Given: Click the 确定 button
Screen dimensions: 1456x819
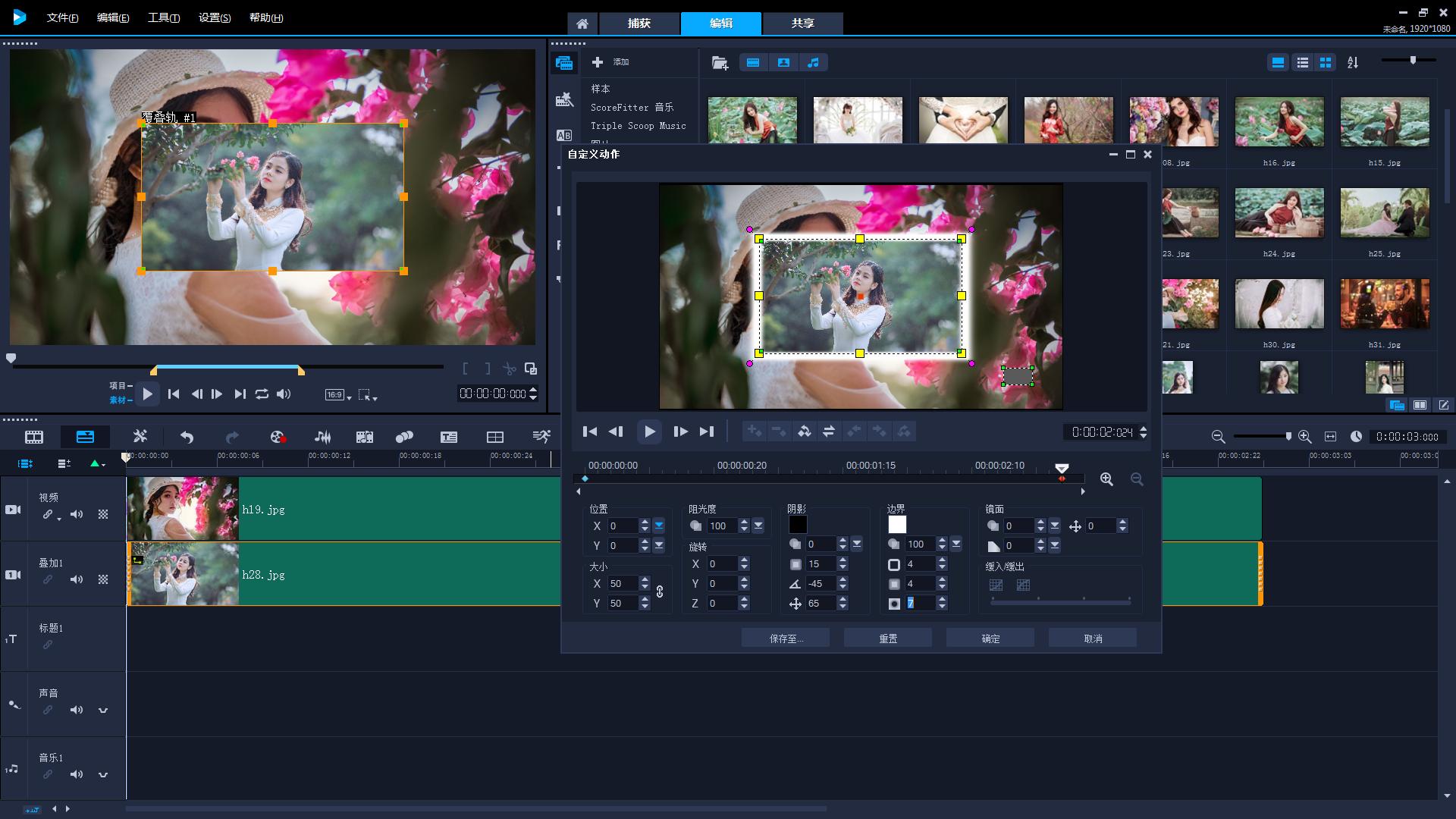Looking at the screenshot, I should coord(990,639).
